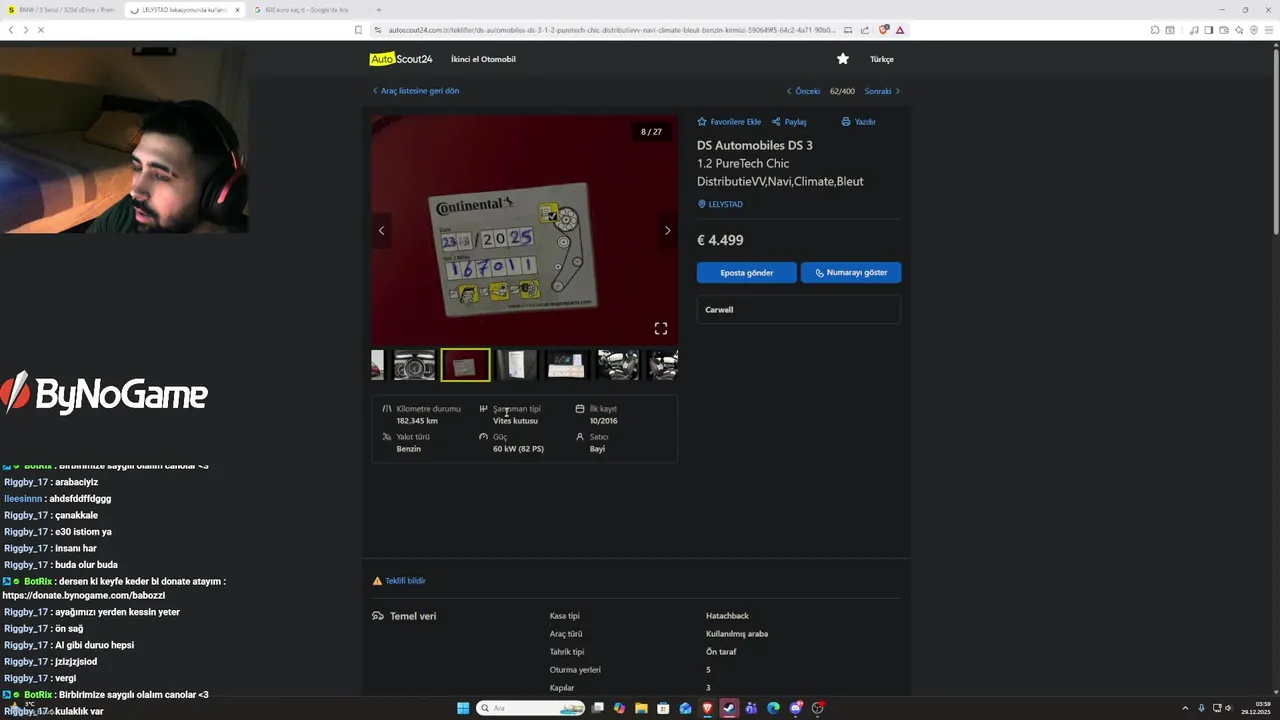Go back via Araç listesine geri dön

click(x=416, y=91)
